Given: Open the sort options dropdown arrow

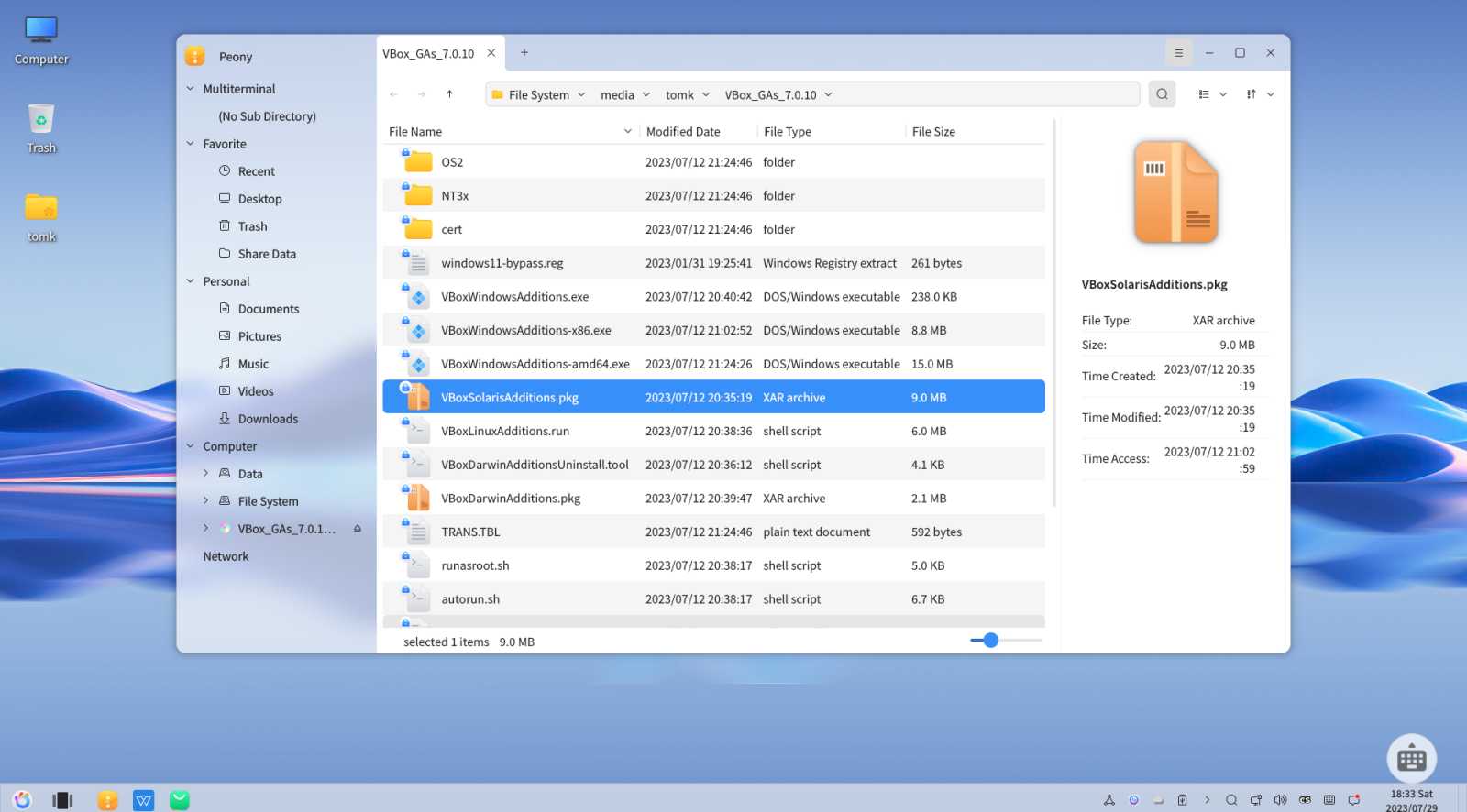Looking at the screenshot, I should pos(1271,94).
